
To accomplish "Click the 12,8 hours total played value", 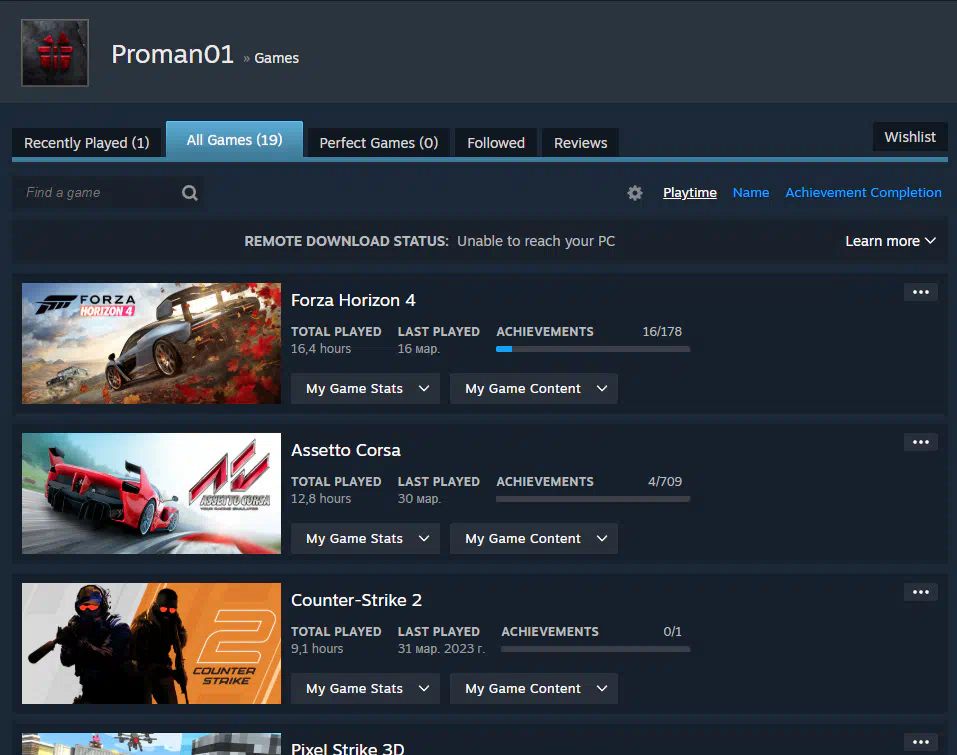I will pyautogui.click(x=321, y=499).
